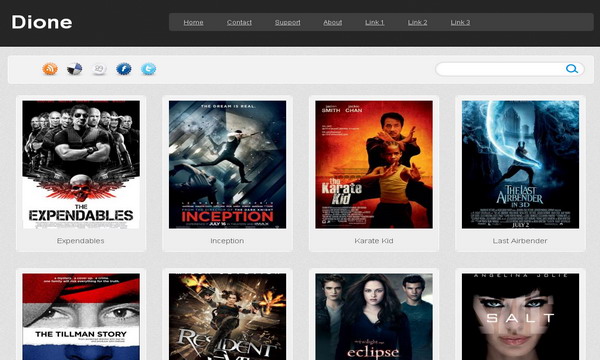The height and width of the screenshot is (360, 600).
Task: Open The Tillman Story poster
Action: [81, 317]
